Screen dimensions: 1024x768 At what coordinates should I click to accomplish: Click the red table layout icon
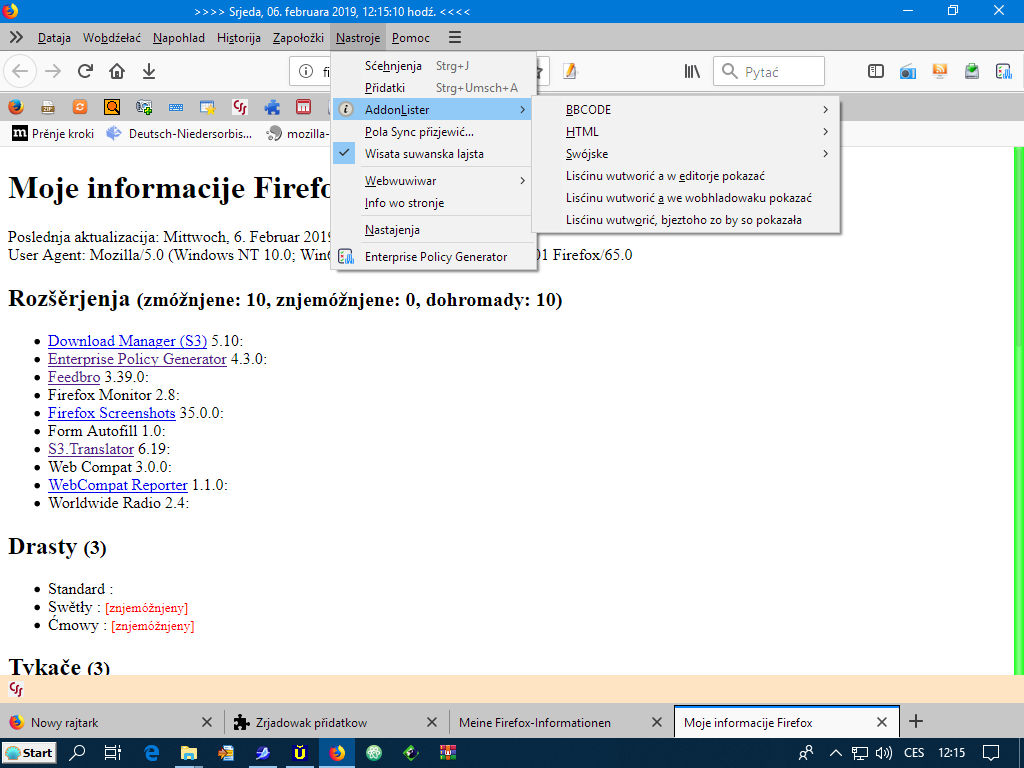click(x=303, y=106)
